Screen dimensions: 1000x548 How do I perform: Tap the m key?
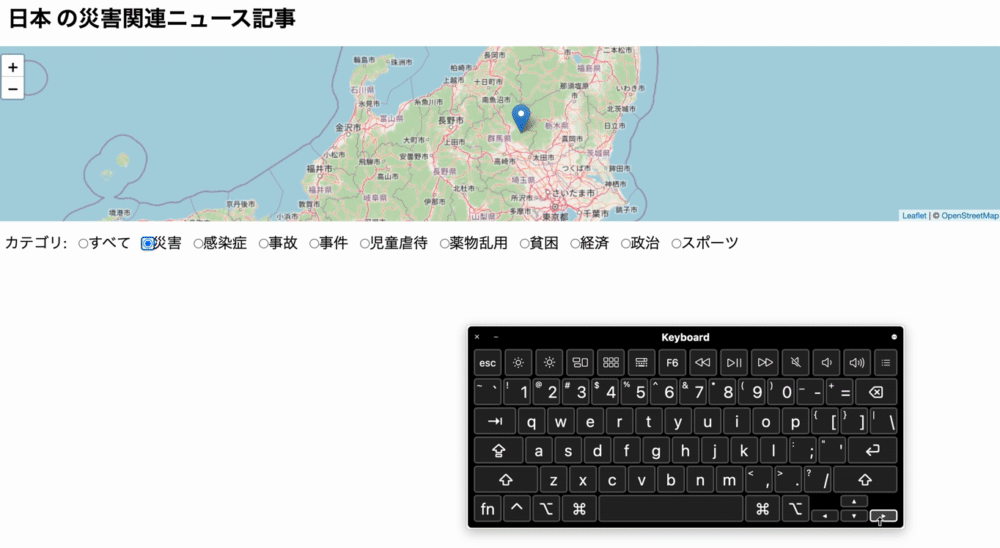(729, 480)
